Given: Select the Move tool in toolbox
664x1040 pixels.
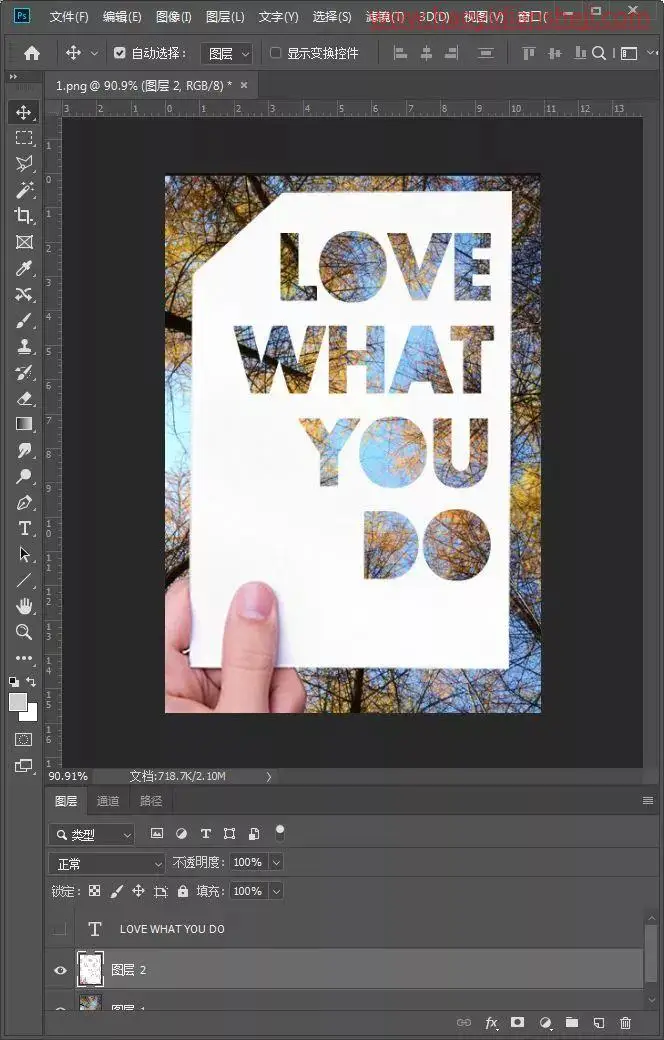Looking at the screenshot, I should tap(24, 112).
